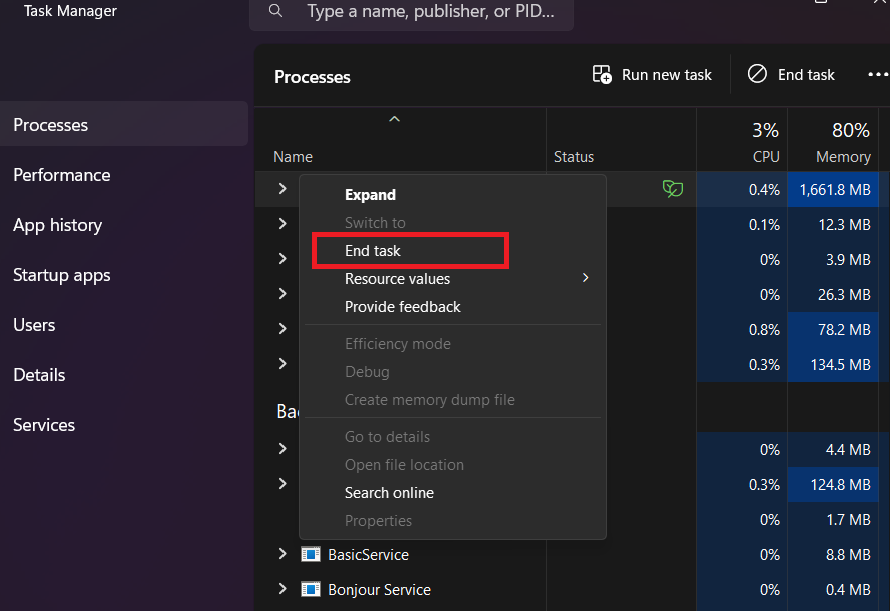Image resolution: width=890 pixels, height=611 pixels.
Task: Open the Startup apps page
Action: (x=61, y=275)
